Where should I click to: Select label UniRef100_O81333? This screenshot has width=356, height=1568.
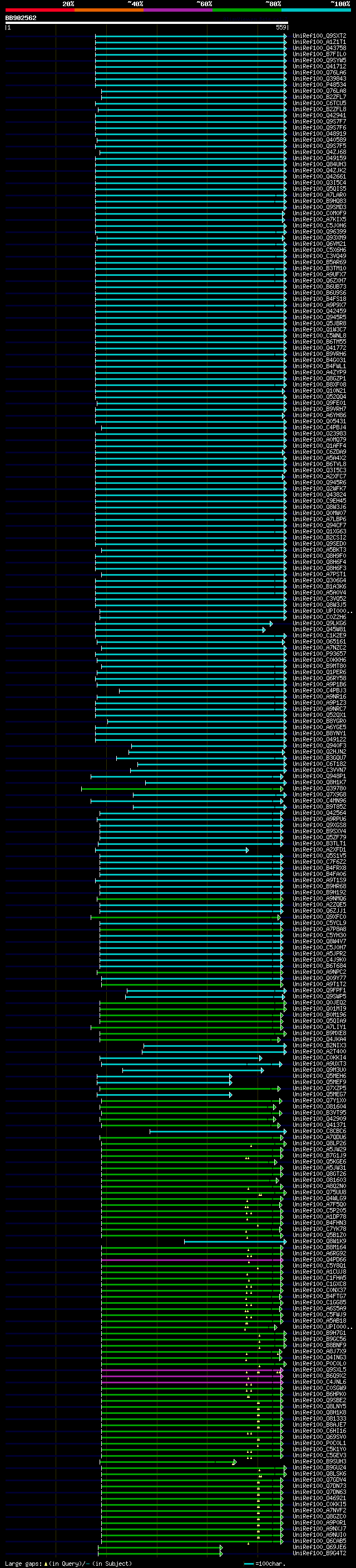(x=319, y=1419)
